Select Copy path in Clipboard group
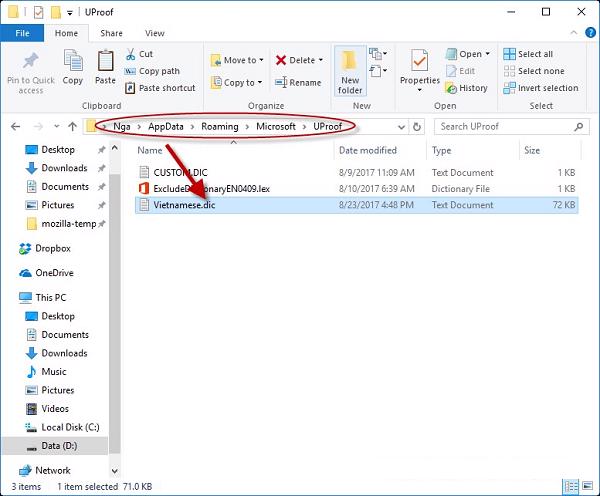The width and height of the screenshot is (600, 496). 152,71
